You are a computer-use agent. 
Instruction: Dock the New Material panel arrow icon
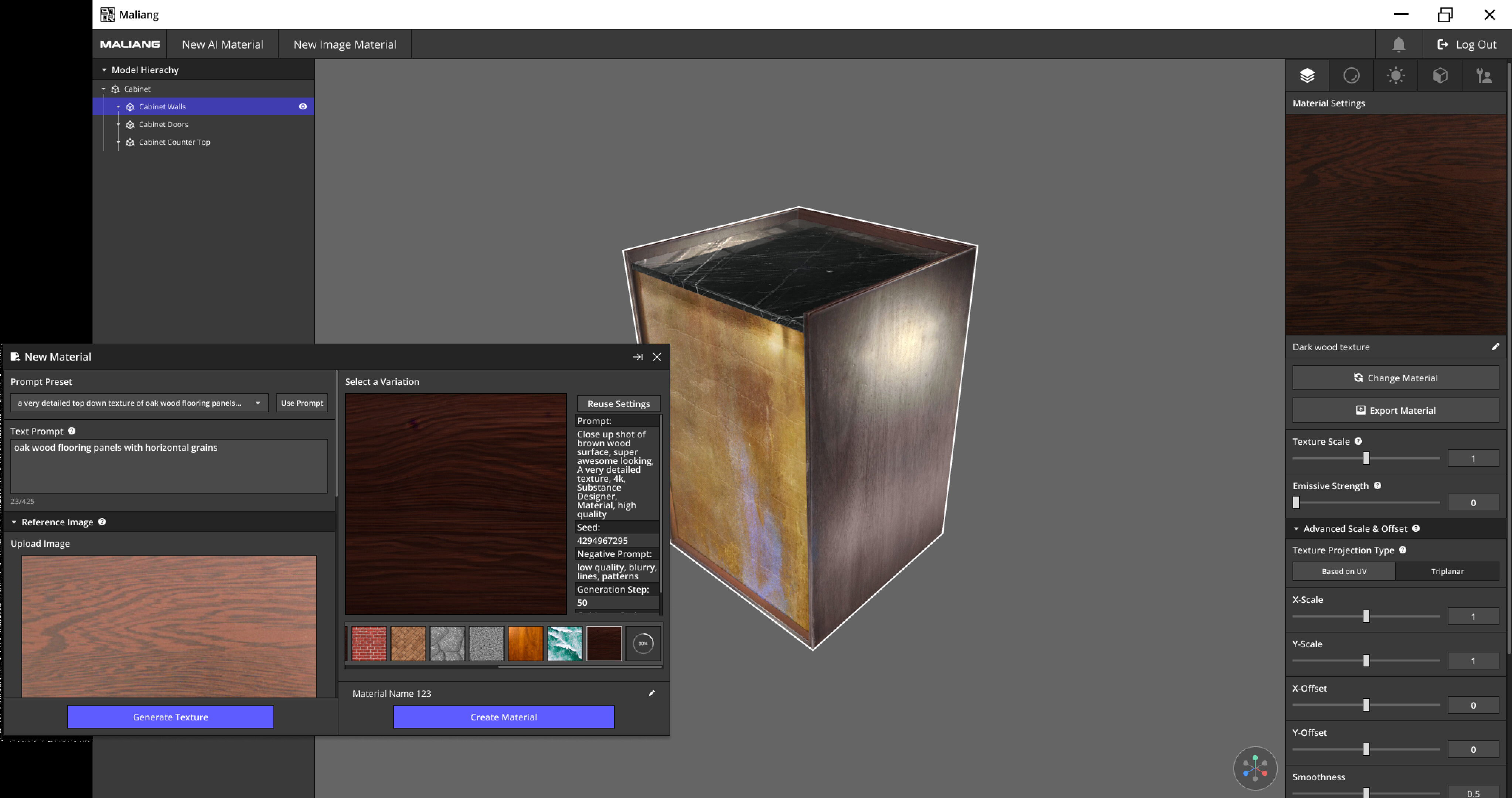tap(637, 357)
